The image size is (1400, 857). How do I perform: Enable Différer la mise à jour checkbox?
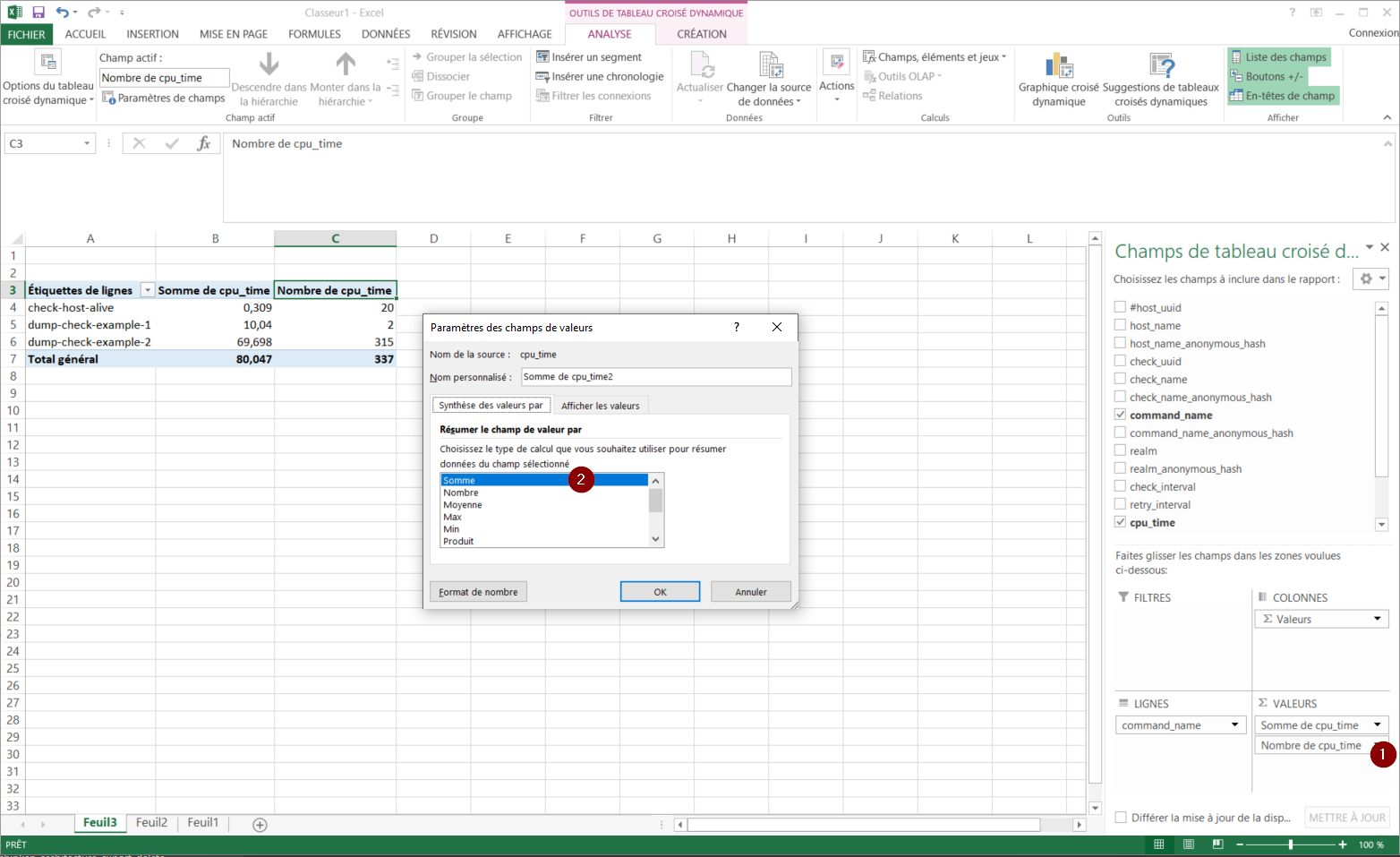(1121, 818)
